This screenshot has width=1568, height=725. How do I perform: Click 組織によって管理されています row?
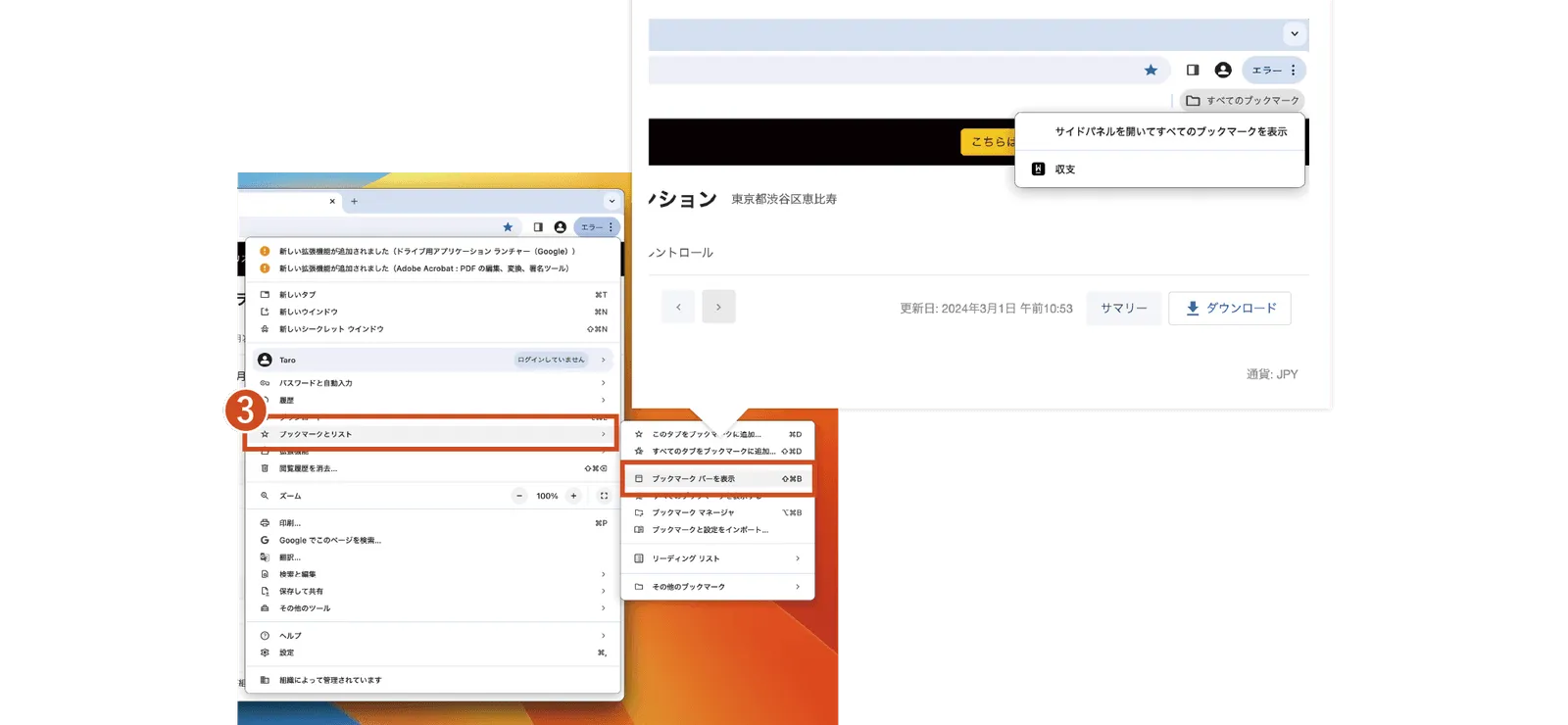pyautogui.click(x=433, y=680)
